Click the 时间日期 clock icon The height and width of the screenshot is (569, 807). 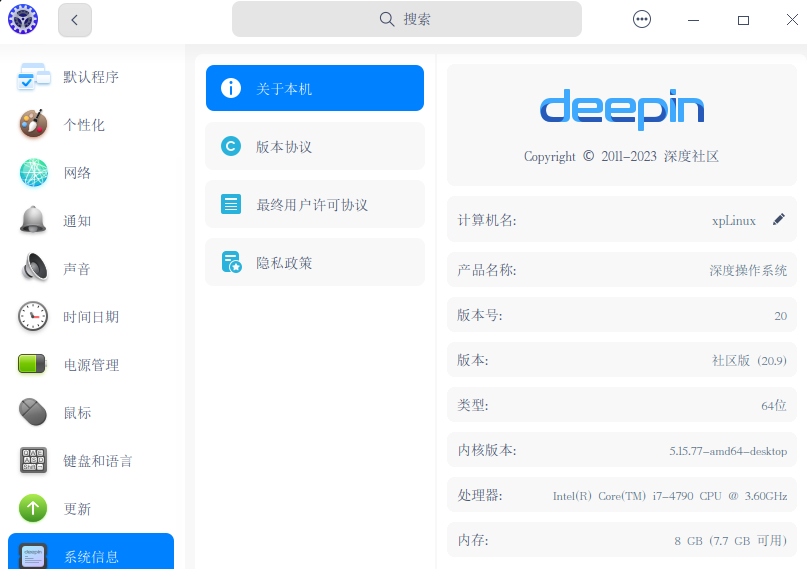tap(33, 316)
